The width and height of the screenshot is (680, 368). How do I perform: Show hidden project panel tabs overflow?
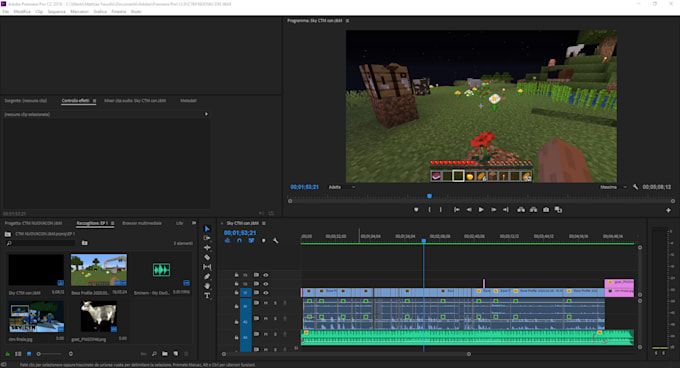pyautogui.click(x=194, y=223)
